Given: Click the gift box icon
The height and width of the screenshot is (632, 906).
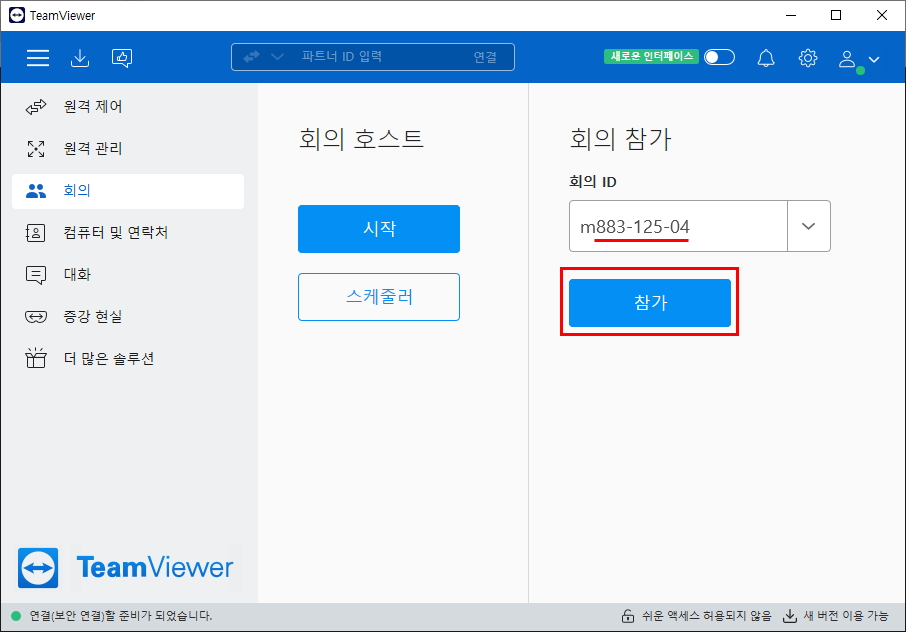Looking at the screenshot, I should pyautogui.click(x=36, y=358).
